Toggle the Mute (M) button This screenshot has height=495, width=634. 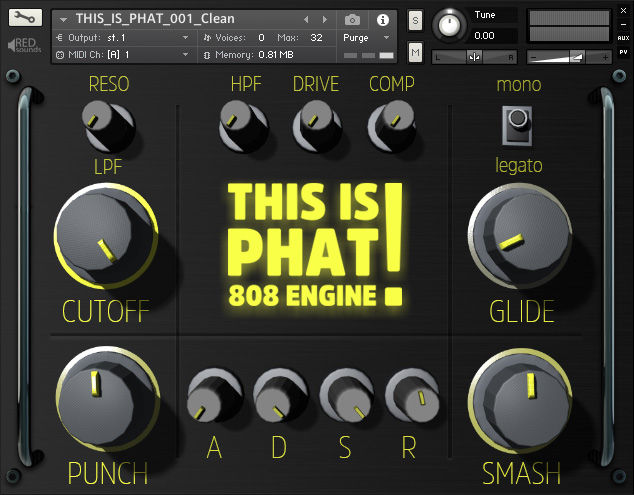(415, 52)
